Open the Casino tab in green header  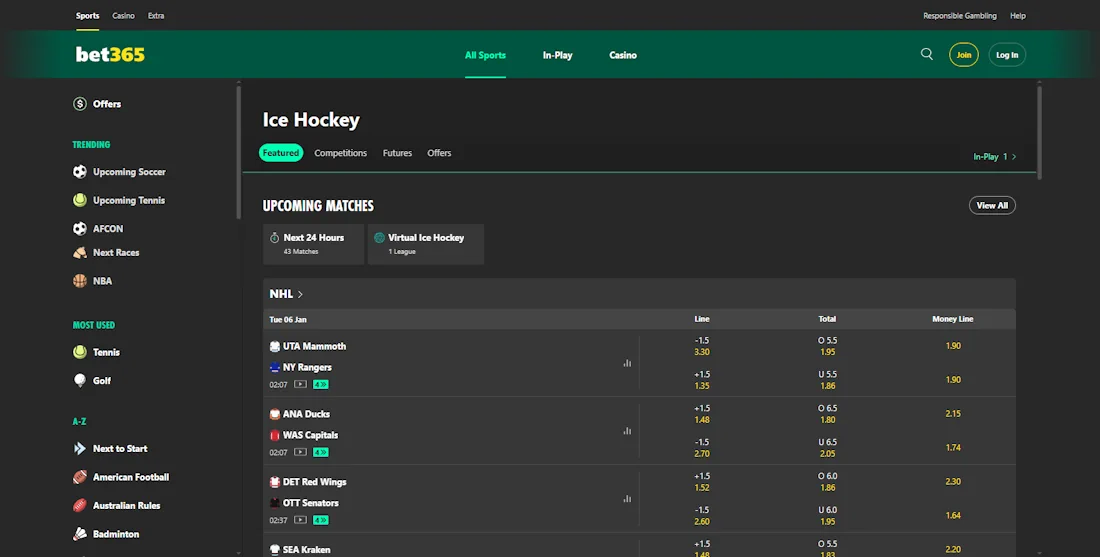tap(623, 55)
